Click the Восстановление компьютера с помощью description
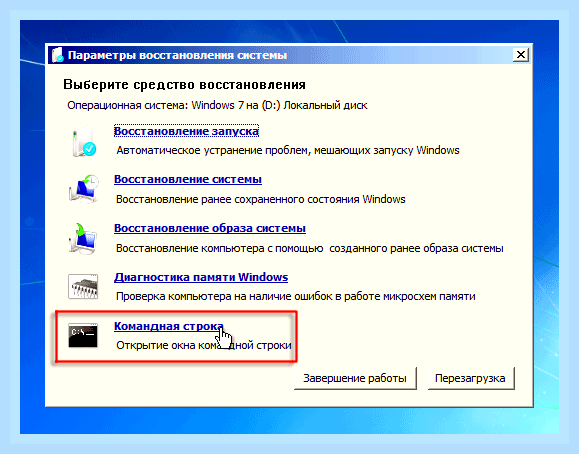 coord(309,248)
